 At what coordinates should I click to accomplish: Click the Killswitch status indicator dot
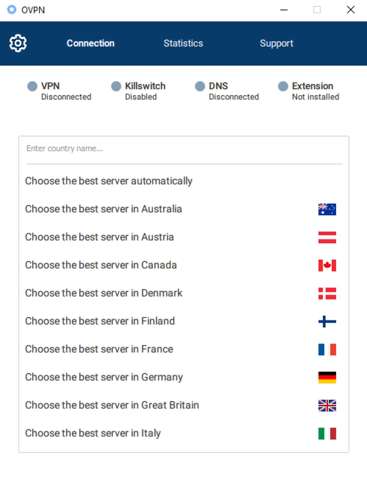(x=116, y=86)
